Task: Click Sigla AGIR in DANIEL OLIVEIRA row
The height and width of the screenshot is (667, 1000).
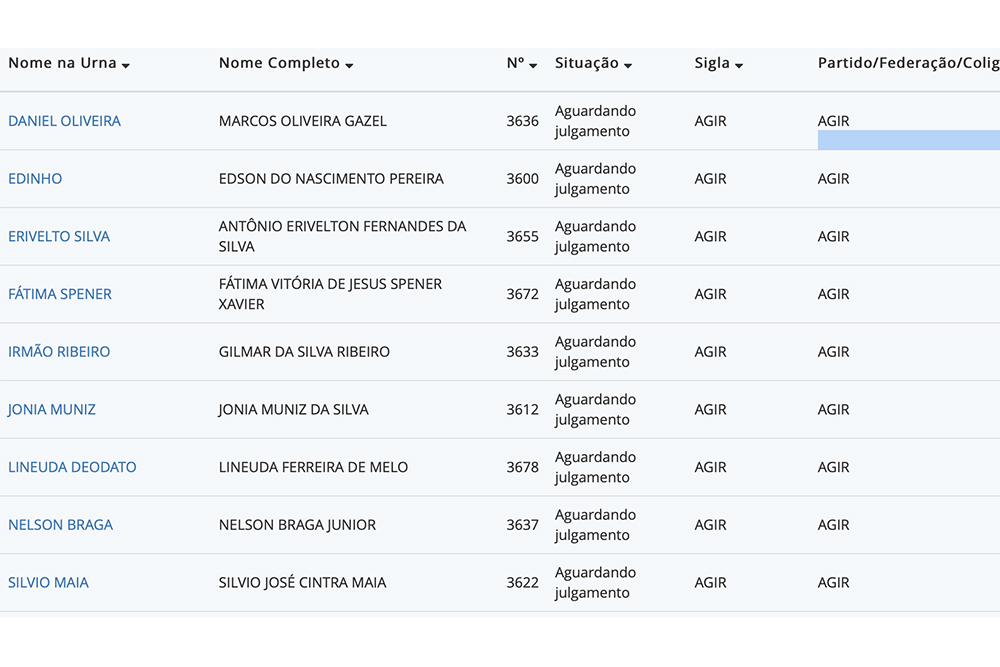Action: (710, 121)
